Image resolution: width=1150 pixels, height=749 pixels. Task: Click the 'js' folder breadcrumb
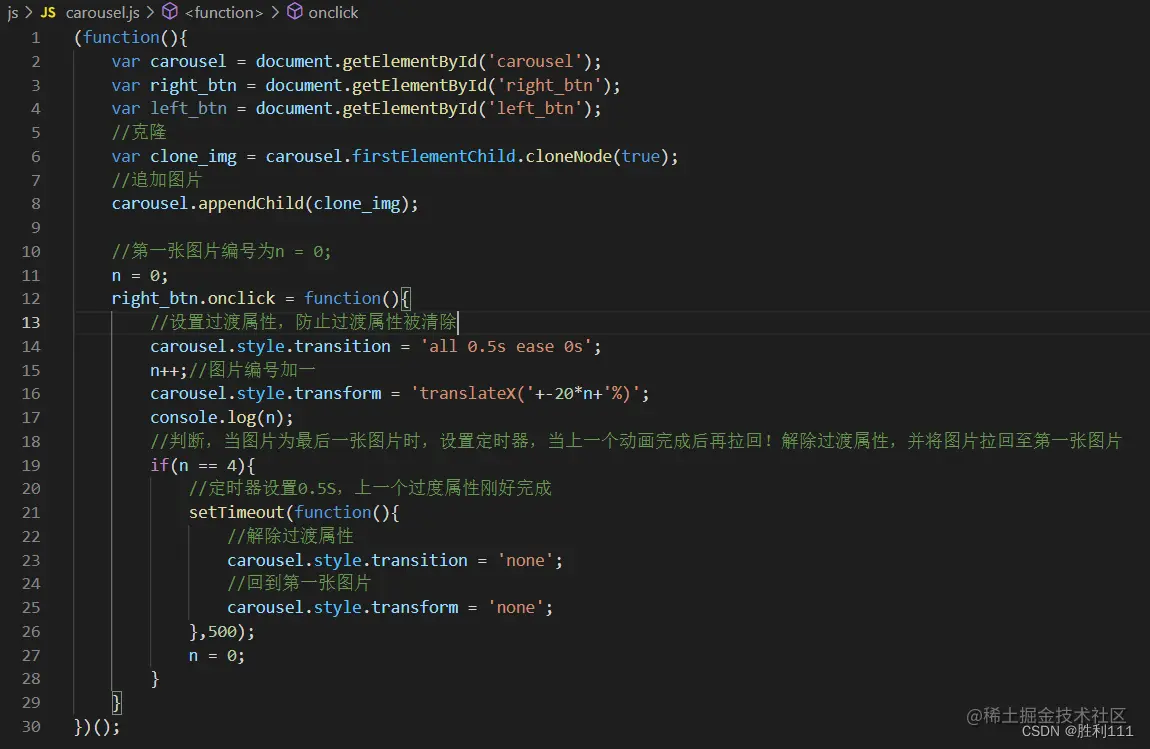12,12
